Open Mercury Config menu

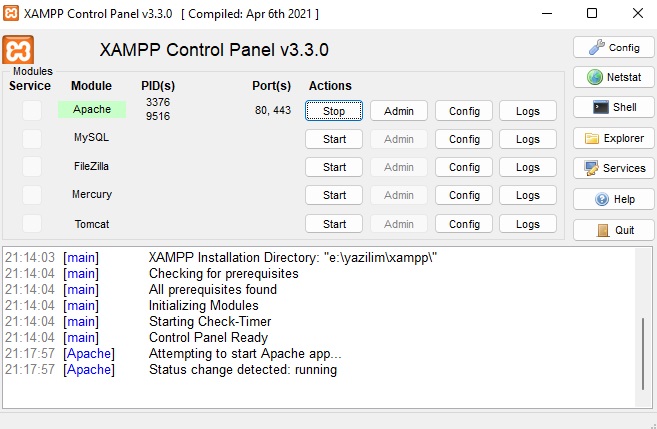[x=464, y=195]
